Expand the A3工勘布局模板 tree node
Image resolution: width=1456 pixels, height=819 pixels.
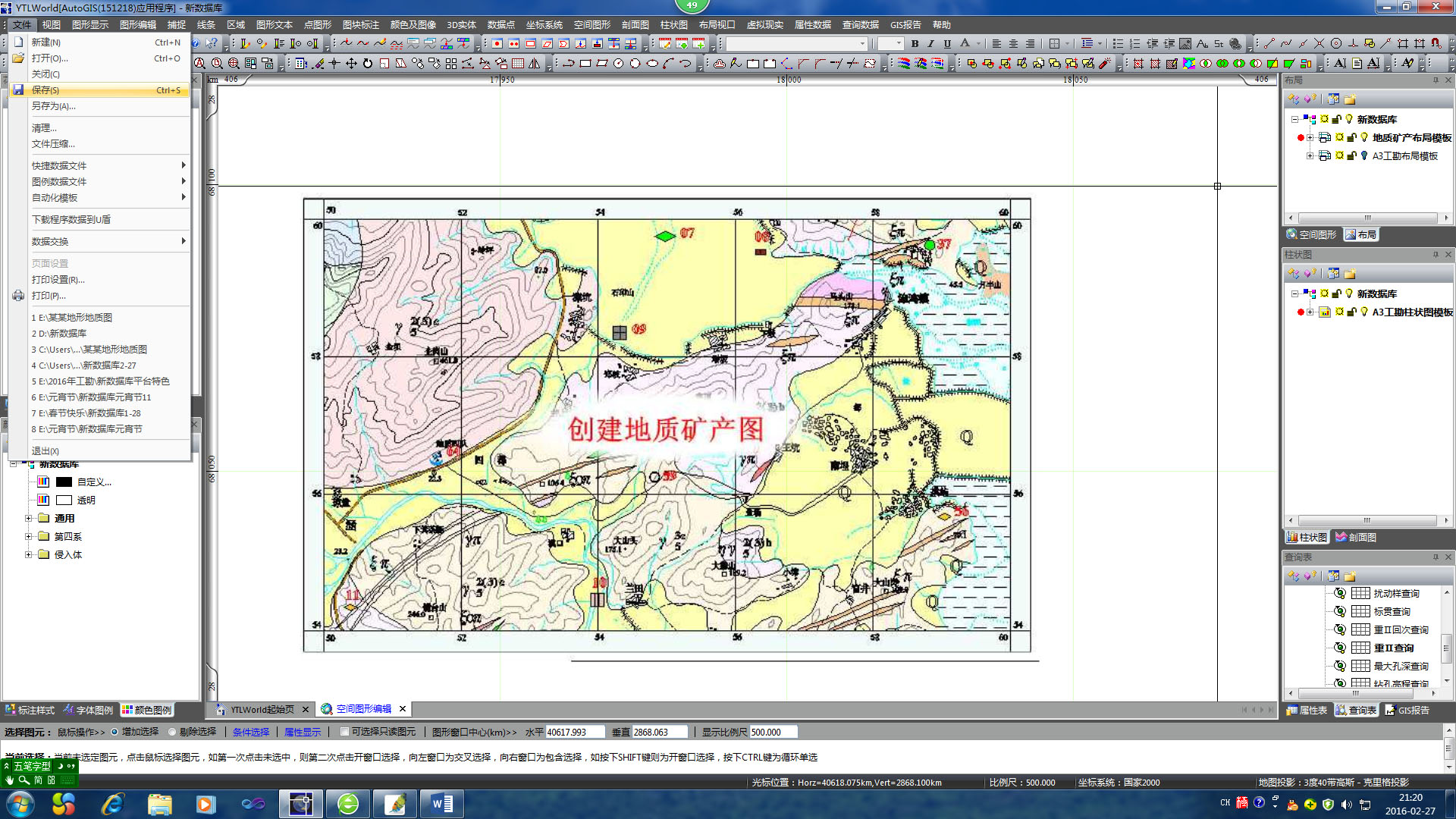point(1310,155)
